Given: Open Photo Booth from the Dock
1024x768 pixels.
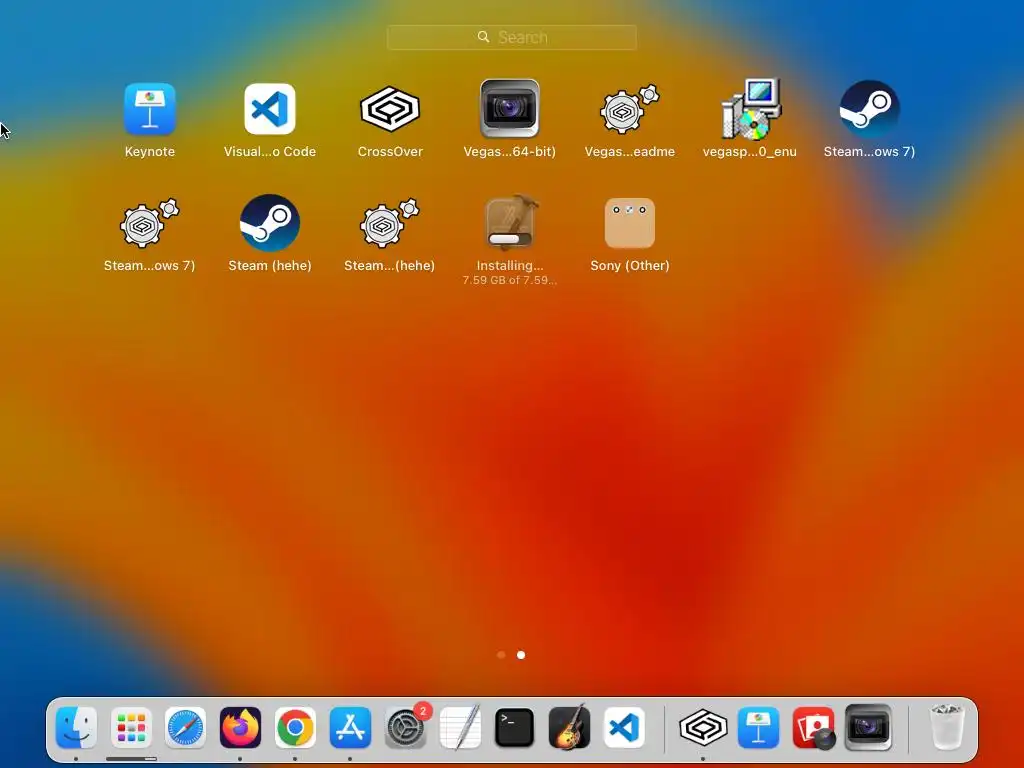Looking at the screenshot, I should pyautogui.click(x=813, y=728).
